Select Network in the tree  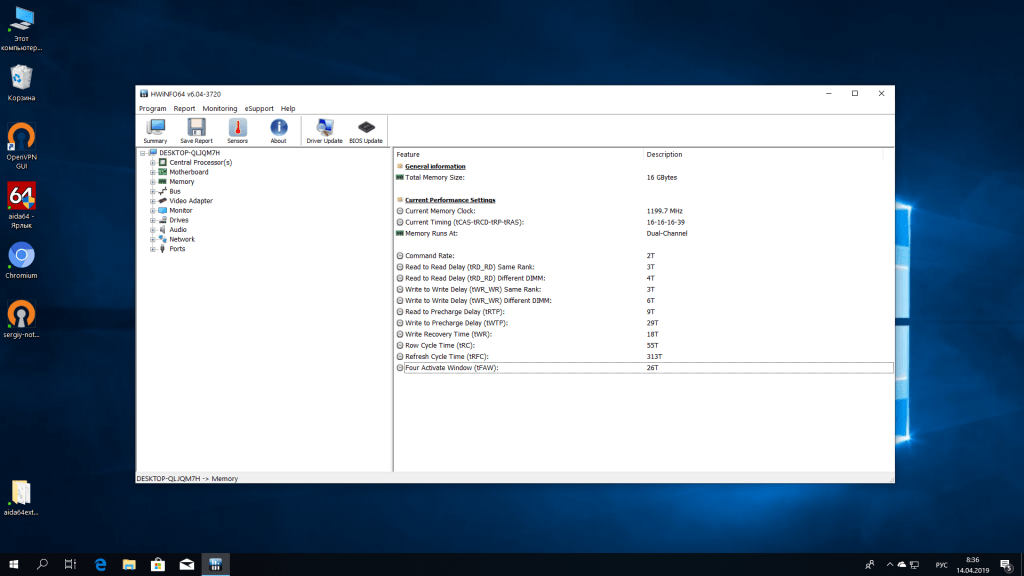pyautogui.click(x=182, y=239)
